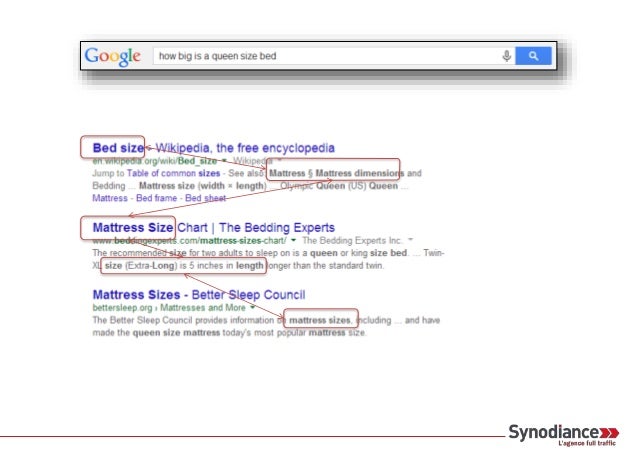Viewport: 638px width, 462px height.
Task: Click the microphone voice search icon
Action: point(506,56)
